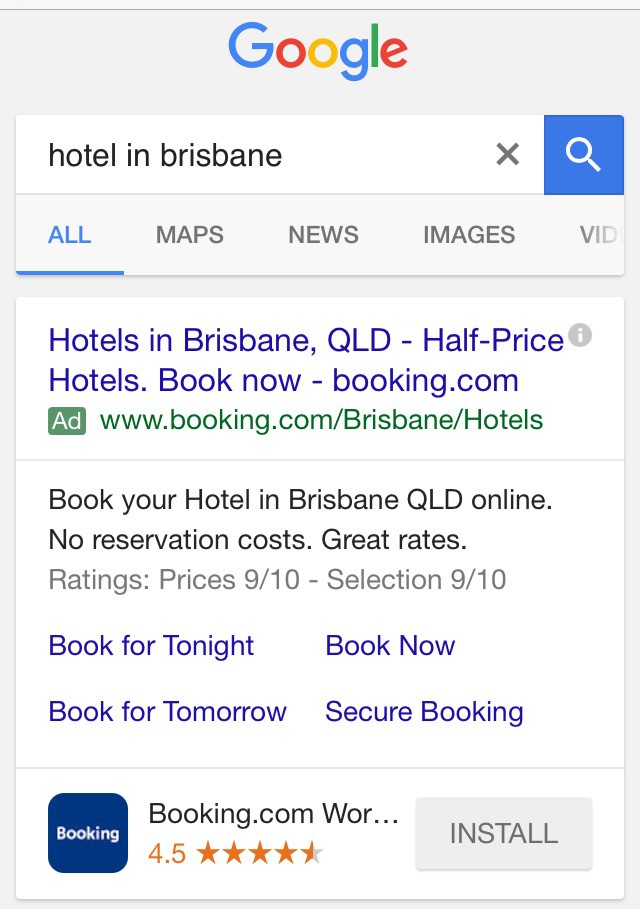
Task: Open the partially visible Videos tab
Action: (x=598, y=235)
